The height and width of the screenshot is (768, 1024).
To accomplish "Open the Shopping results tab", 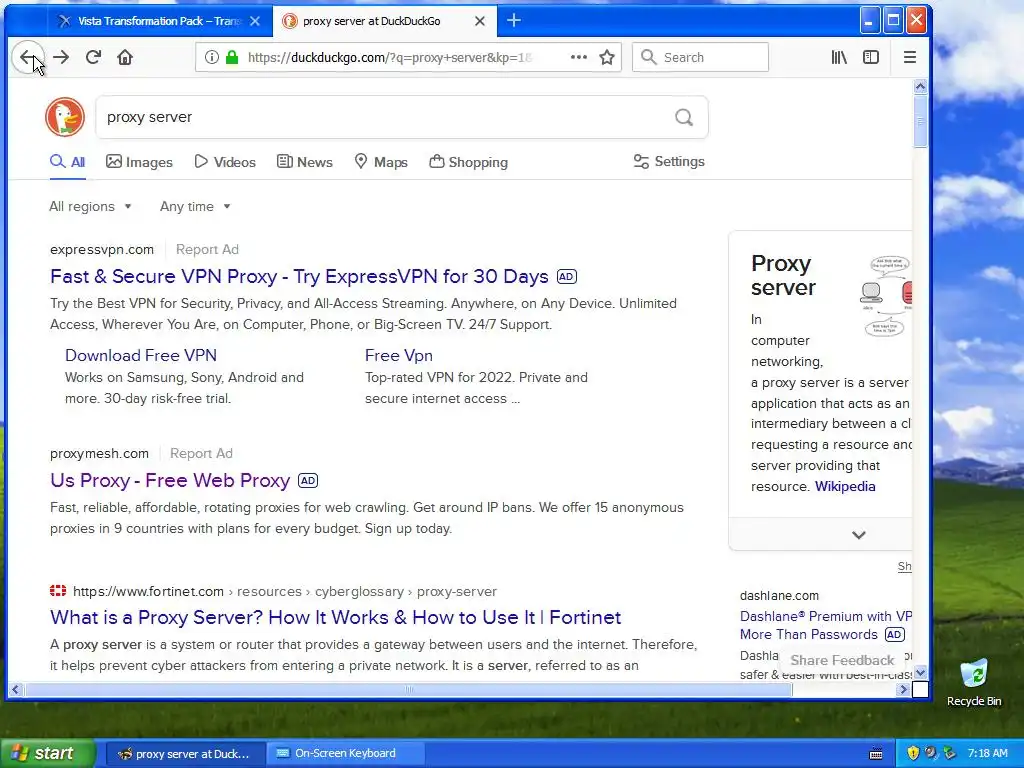I will point(468,162).
